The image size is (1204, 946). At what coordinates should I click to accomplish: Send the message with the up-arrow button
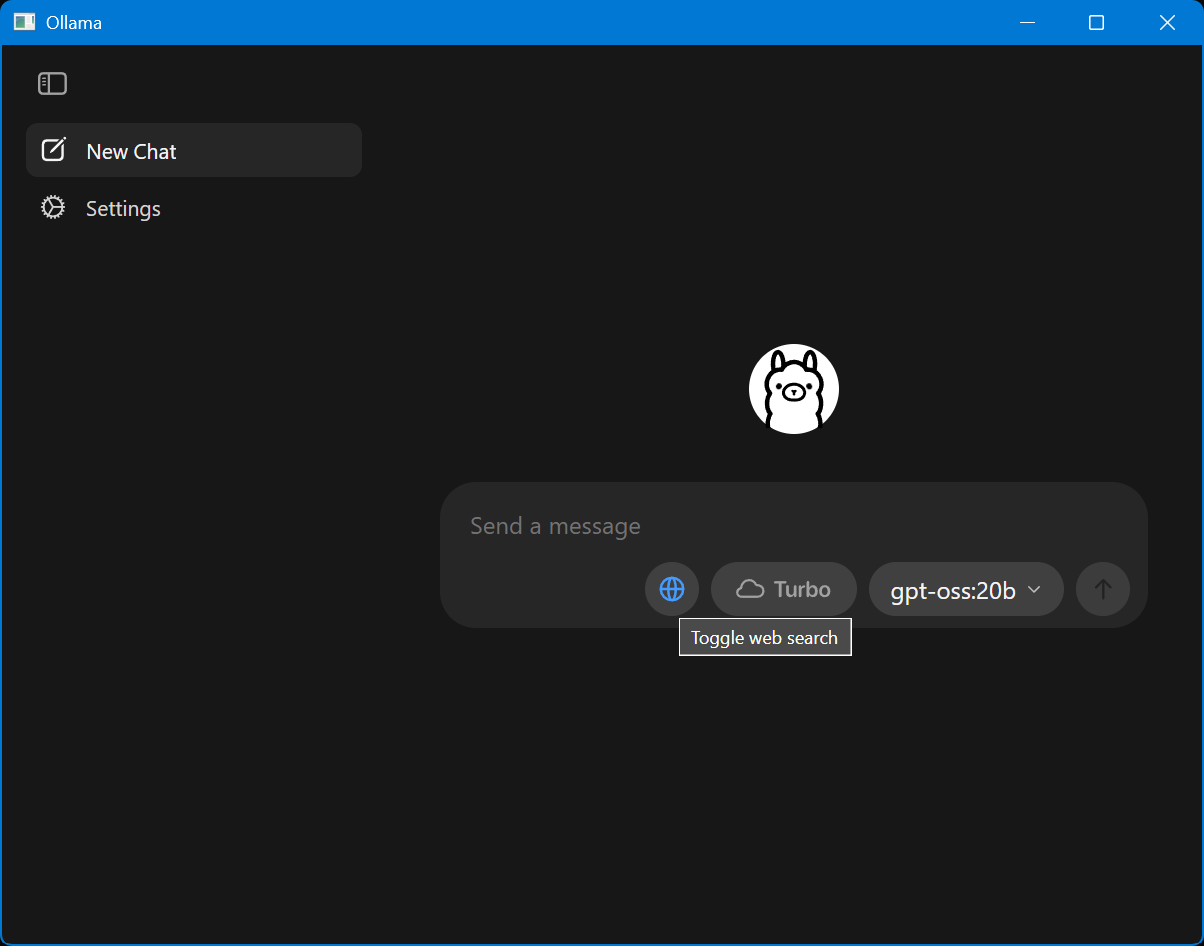(1103, 589)
